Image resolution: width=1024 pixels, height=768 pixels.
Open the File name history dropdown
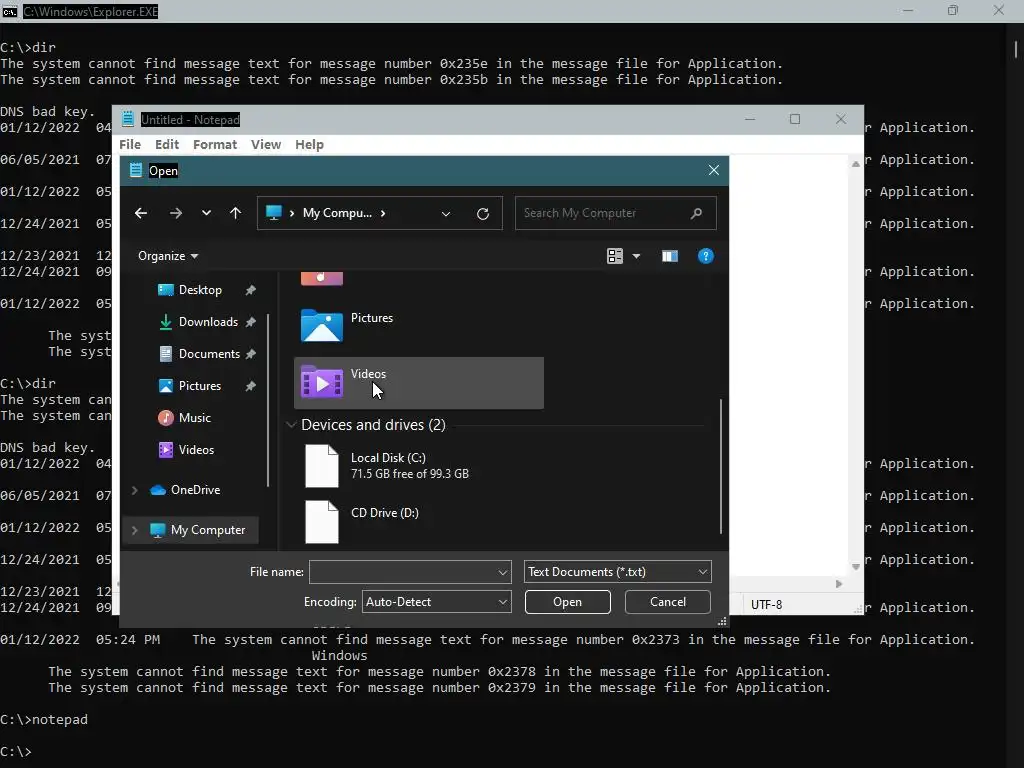click(503, 572)
